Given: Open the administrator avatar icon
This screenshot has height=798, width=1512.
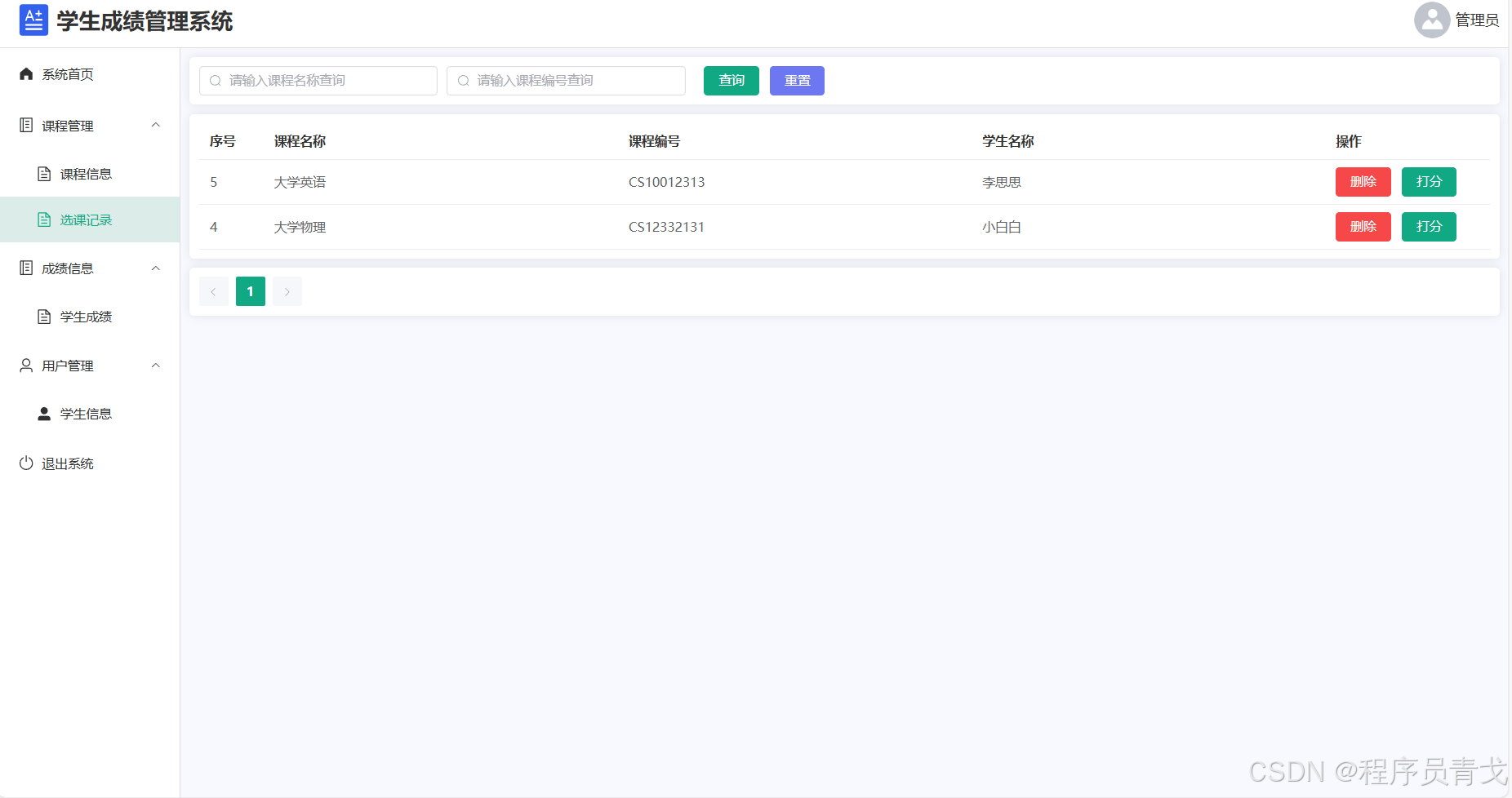Looking at the screenshot, I should [x=1432, y=20].
